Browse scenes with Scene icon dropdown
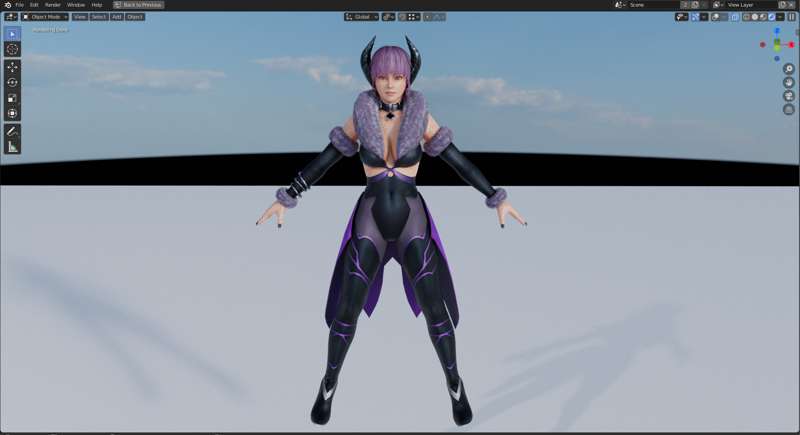800x435 pixels. point(619,5)
